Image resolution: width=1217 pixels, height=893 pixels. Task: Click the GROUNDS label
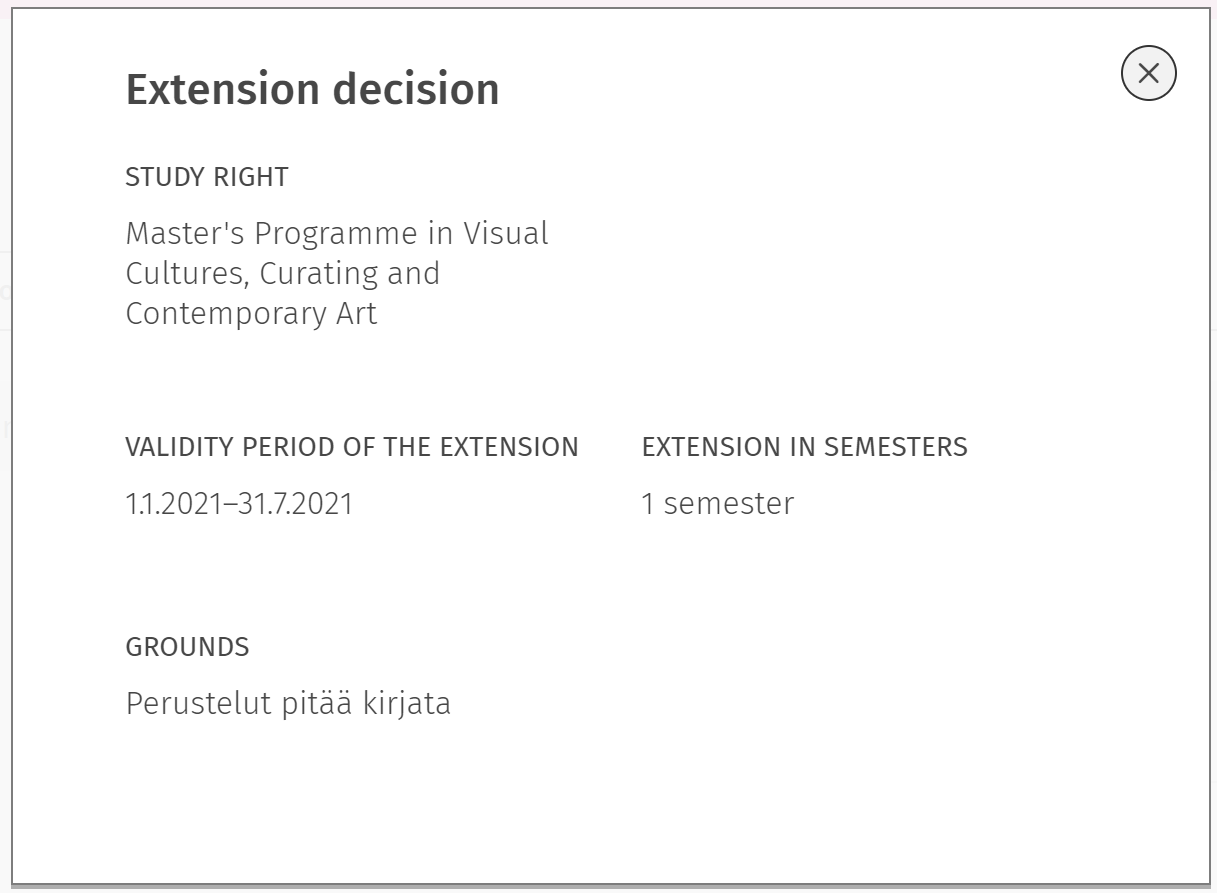pyautogui.click(x=187, y=647)
